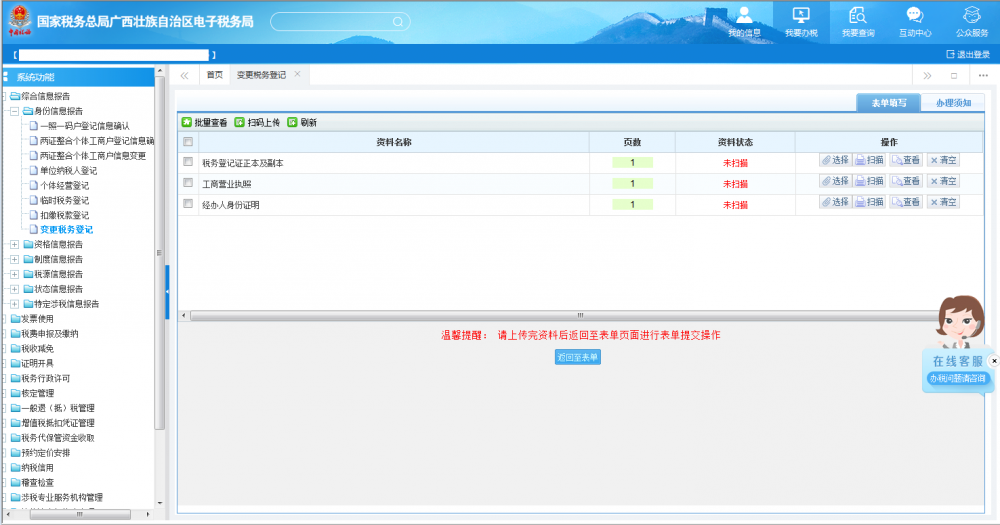Switch to 首页 tab

tap(214, 75)
